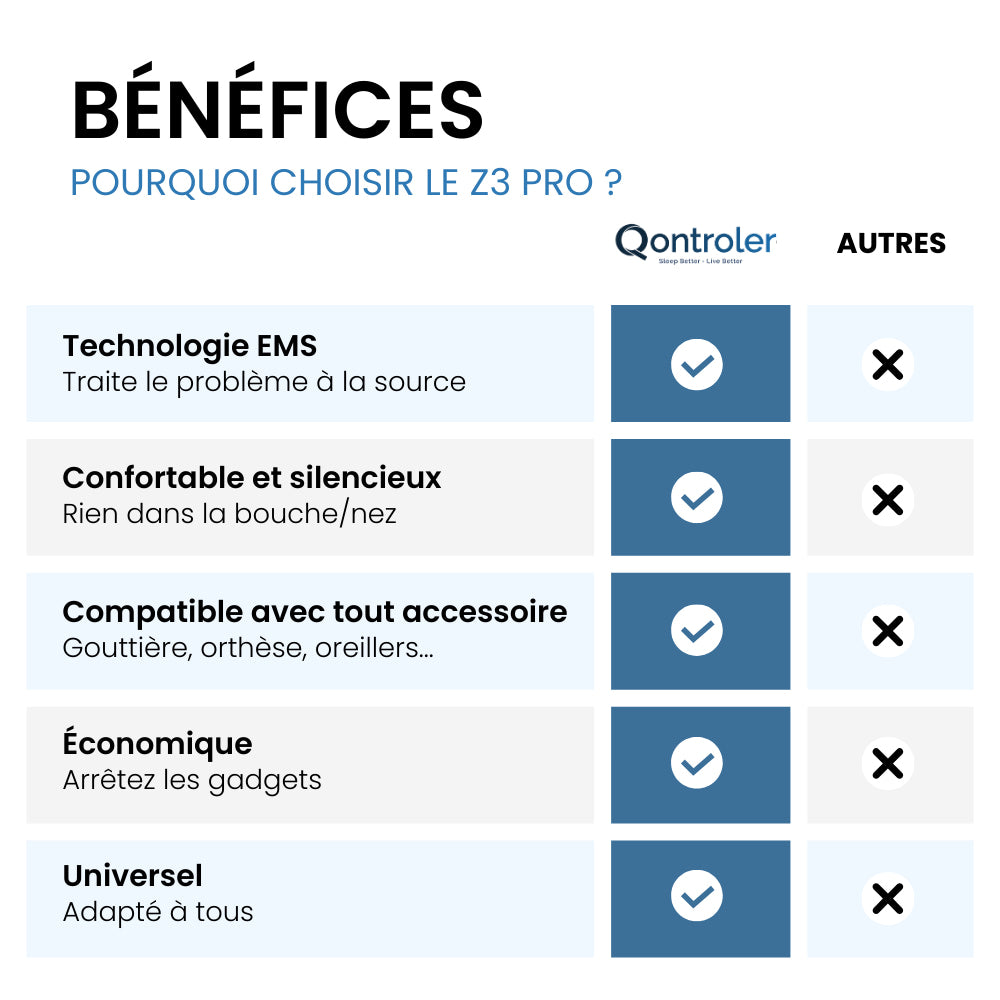Click the X mark for Confortable et silencieux
This screenshot has height=1000, width=1000.
click(x=888, y=498)
